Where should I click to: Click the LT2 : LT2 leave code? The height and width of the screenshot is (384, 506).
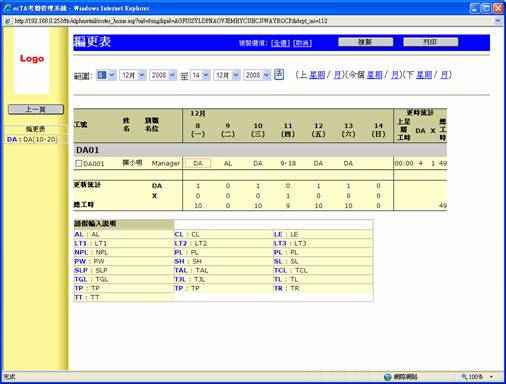pos(191,243)
